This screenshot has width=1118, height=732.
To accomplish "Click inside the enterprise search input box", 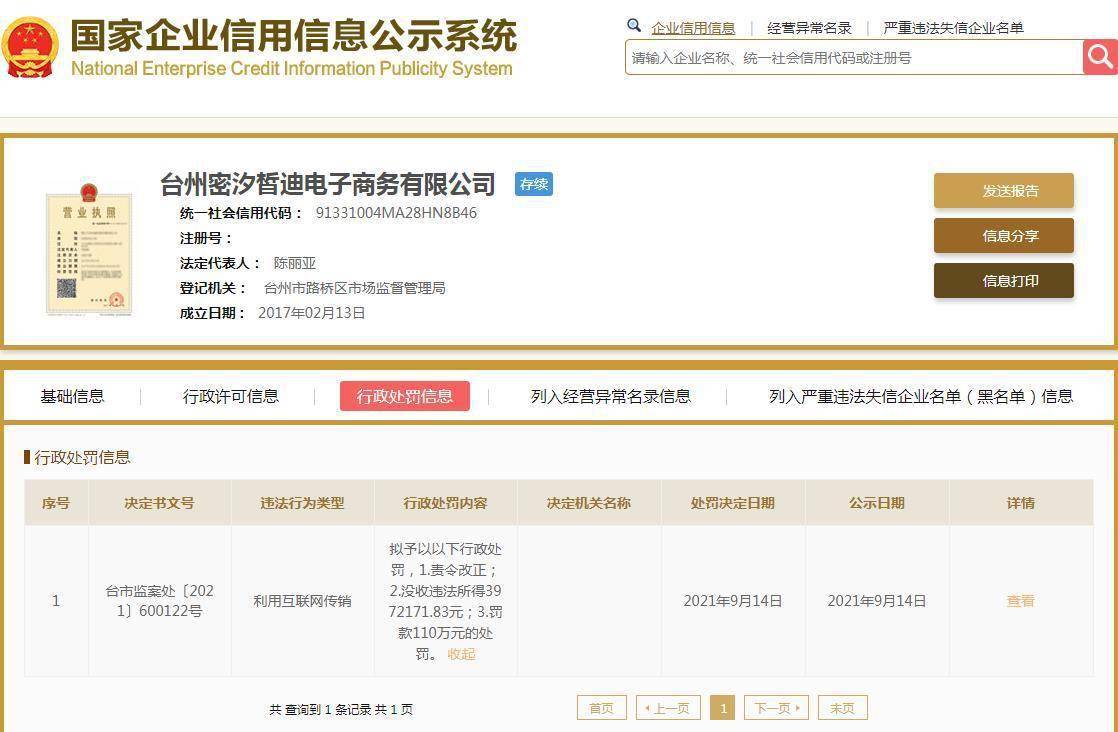I will point(850,57).
